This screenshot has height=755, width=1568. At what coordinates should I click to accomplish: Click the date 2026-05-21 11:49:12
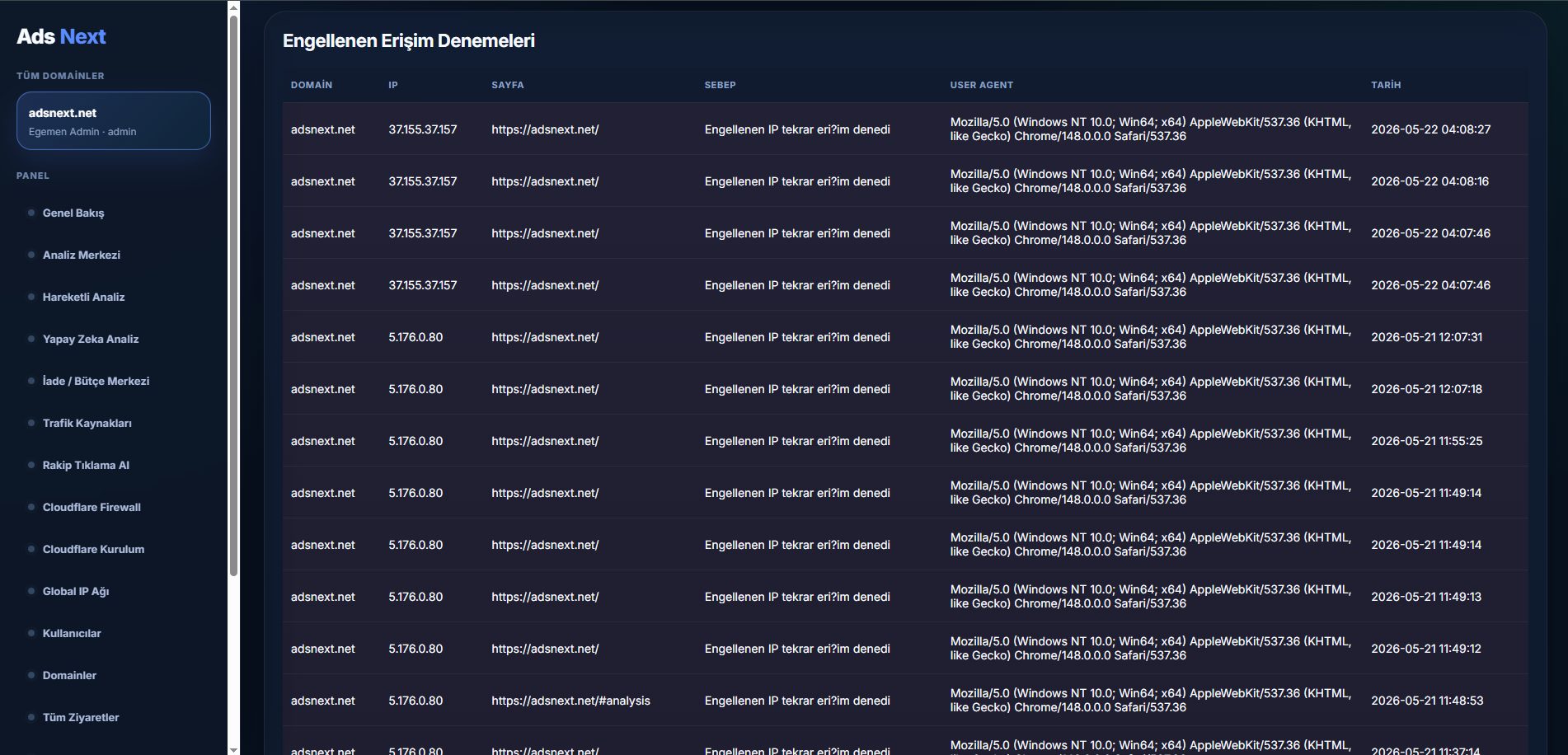[1426, 649]
